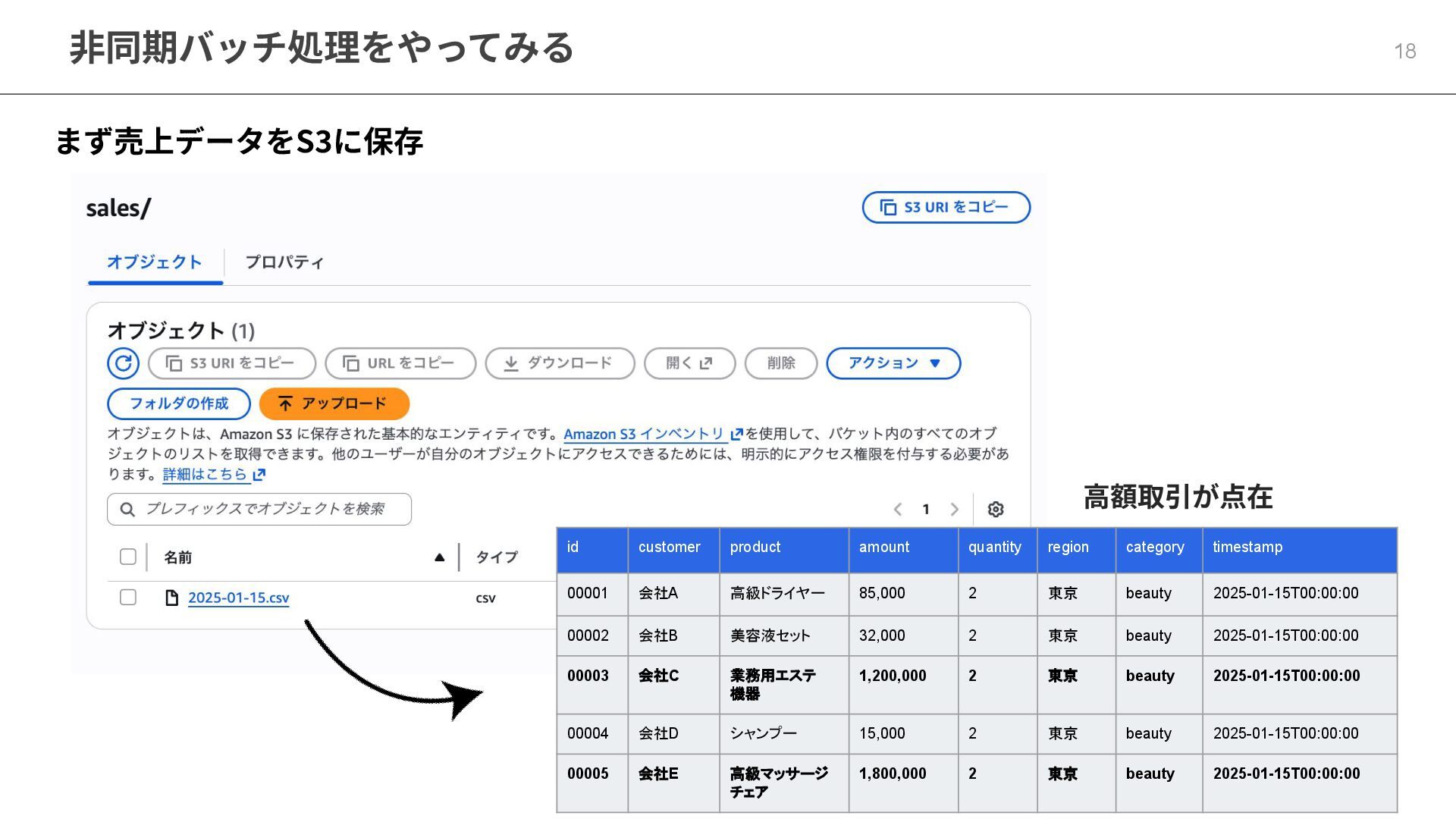
Task: Click external link icon after 詳細はこちら
Action: [259, 475]
